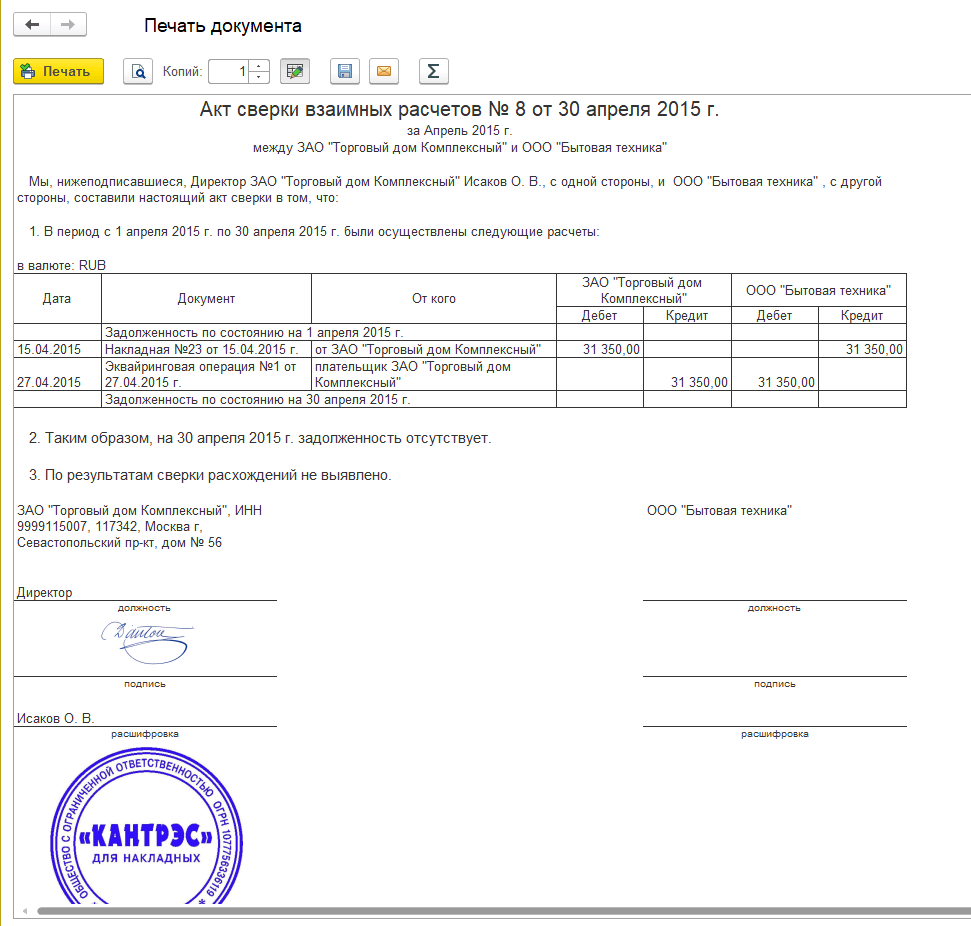
Task: Click the name "Исаков О. В." above расшифровка
Action: pyautogui.click(x=55, y=719)
